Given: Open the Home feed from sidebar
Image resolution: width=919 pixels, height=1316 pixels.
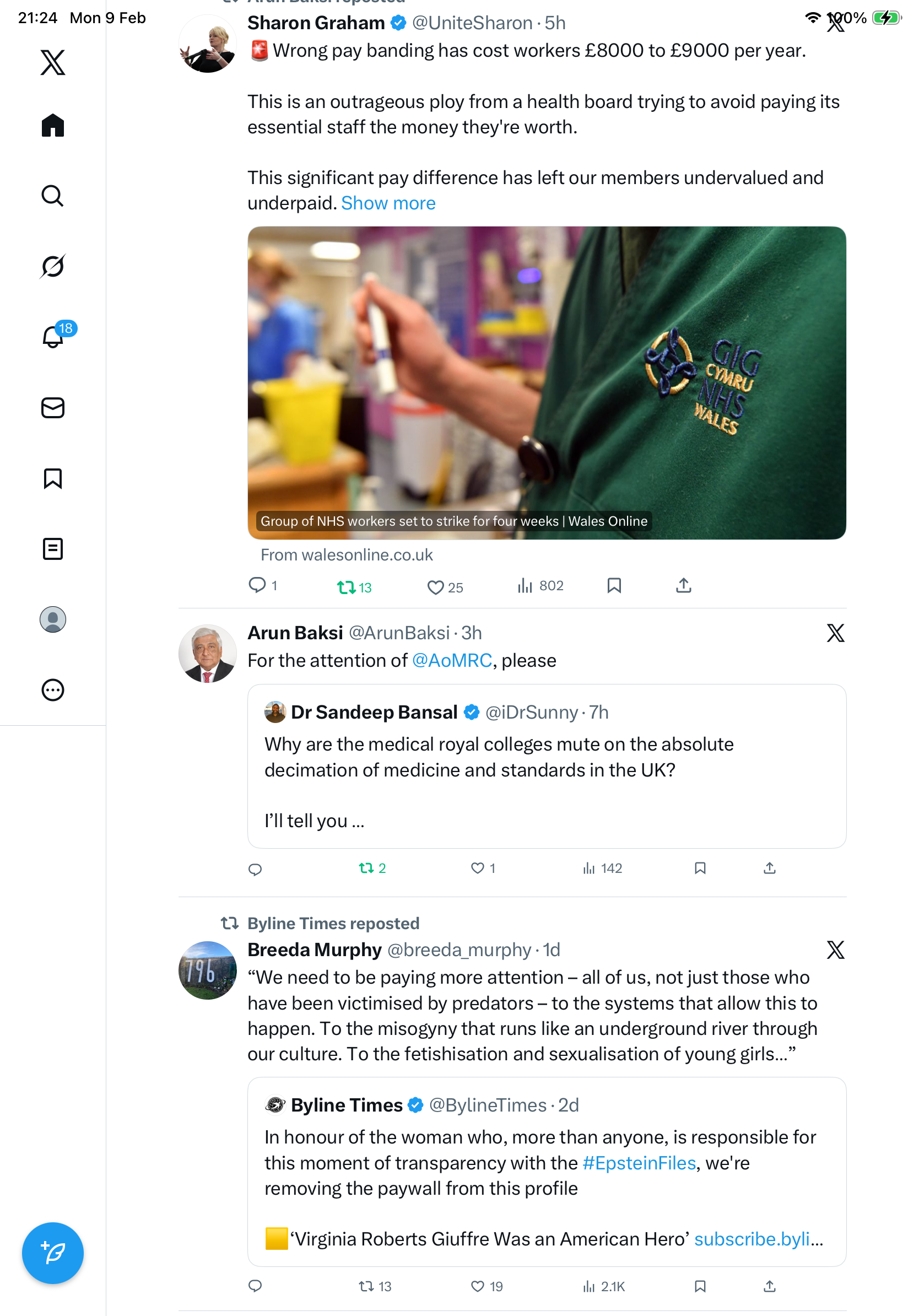Looking at the screenshot, I should point(53,125).
